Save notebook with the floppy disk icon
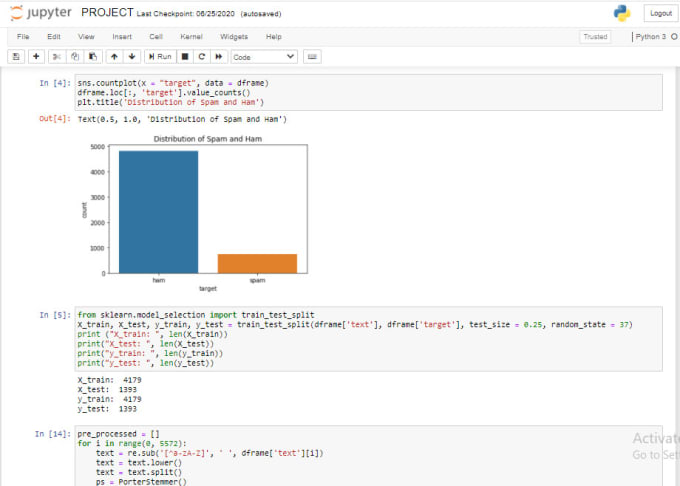This screenshot has height=486, width=680. 16,56
